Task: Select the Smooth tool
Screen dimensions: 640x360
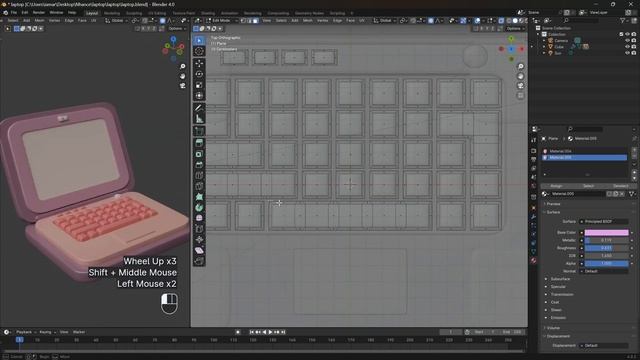Action: (199, 218)
